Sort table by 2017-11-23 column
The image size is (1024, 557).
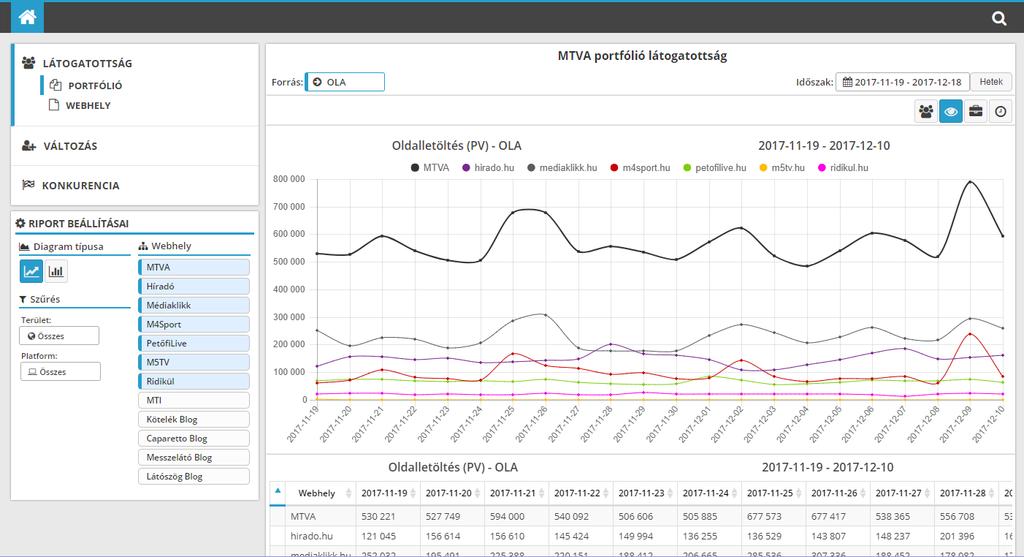click(x=645, y=493)
